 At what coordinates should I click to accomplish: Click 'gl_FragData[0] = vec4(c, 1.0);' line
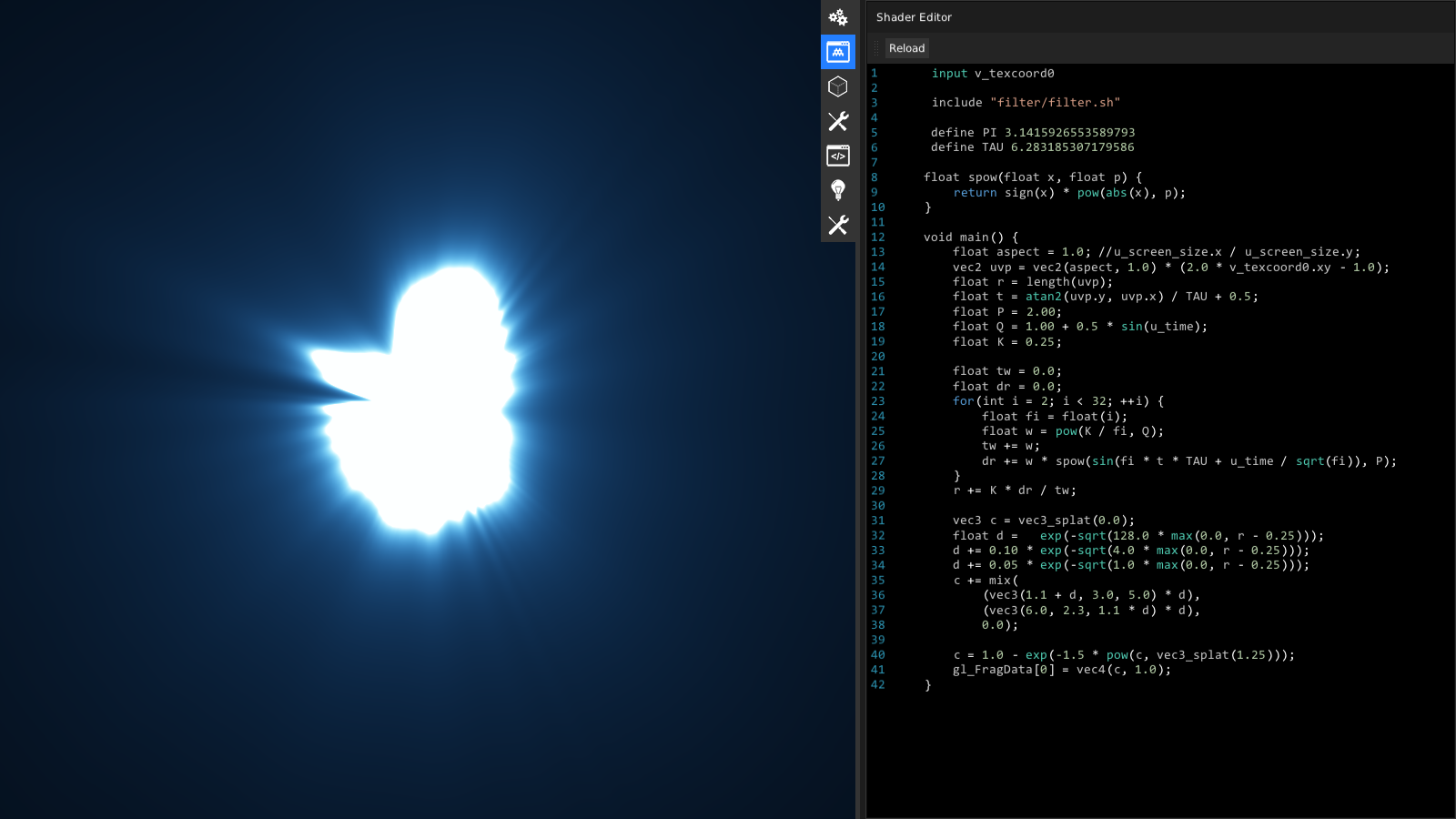pos(1062,670)
